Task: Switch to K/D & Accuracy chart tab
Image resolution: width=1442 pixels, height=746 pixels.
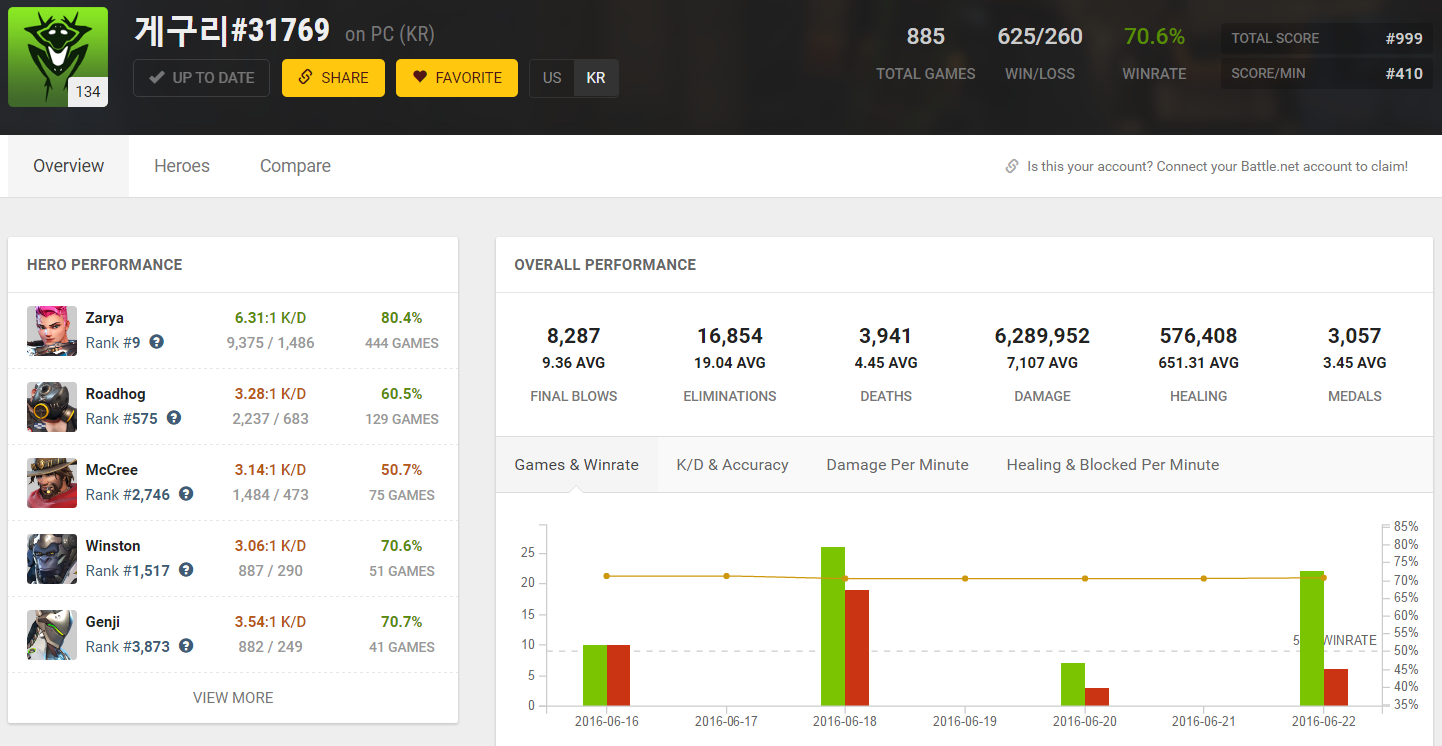Action: click(x=732, y=465)
